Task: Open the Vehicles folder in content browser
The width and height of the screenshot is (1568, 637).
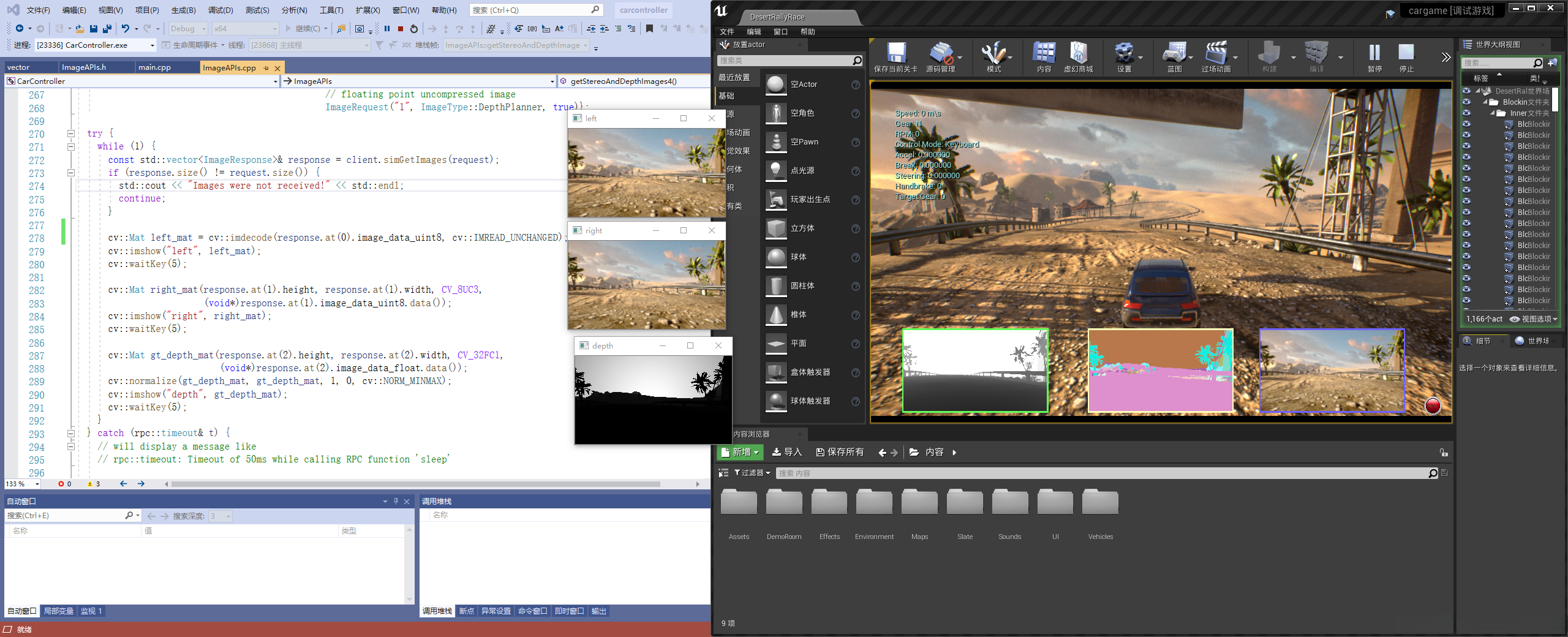Action: (1100, 503)
